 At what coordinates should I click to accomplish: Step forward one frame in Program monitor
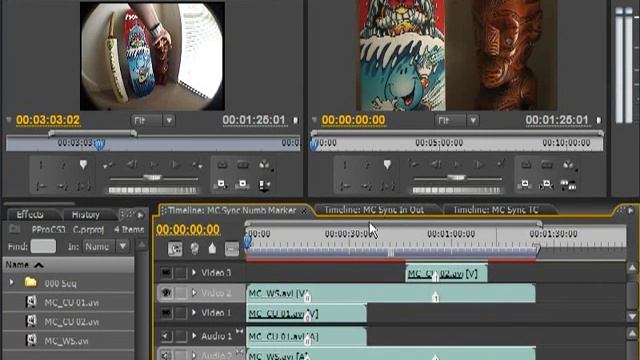point(479,164)
